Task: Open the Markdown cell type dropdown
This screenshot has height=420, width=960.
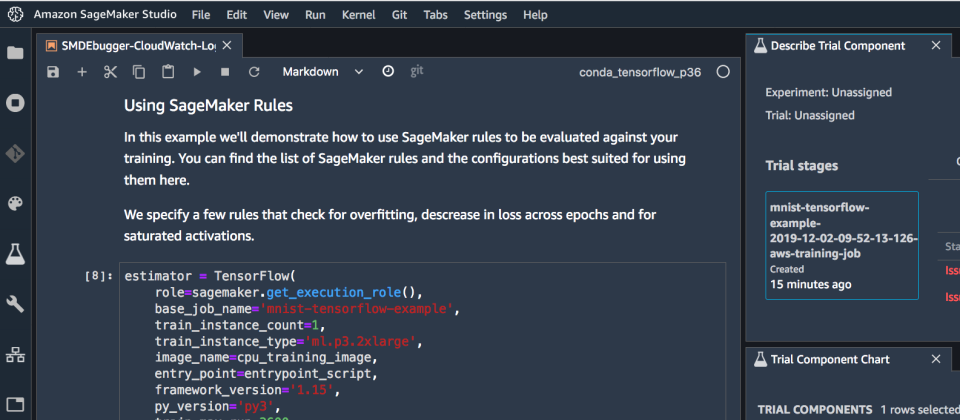Action: click(322, 72)
